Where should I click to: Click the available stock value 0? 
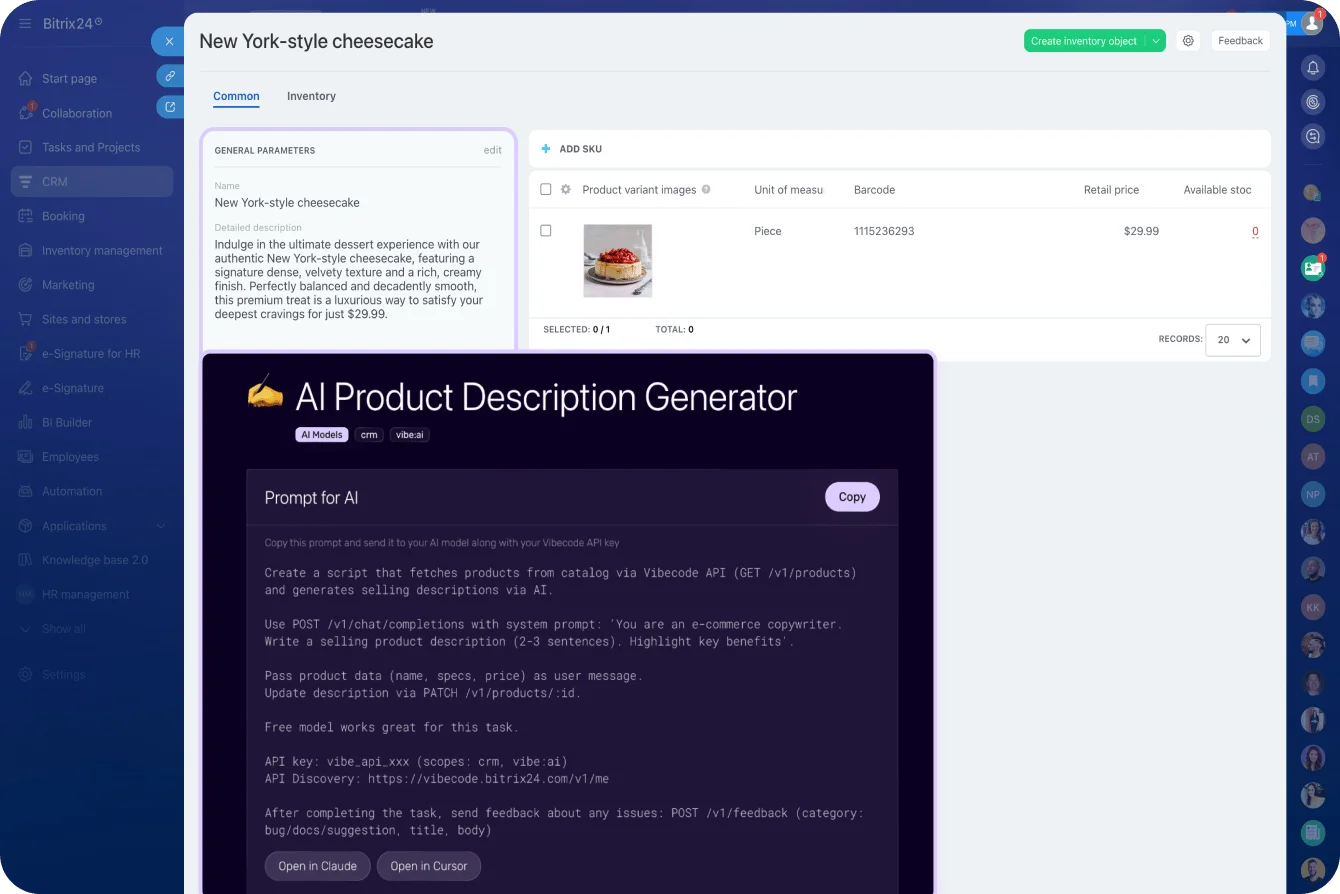coord(1255,231)
